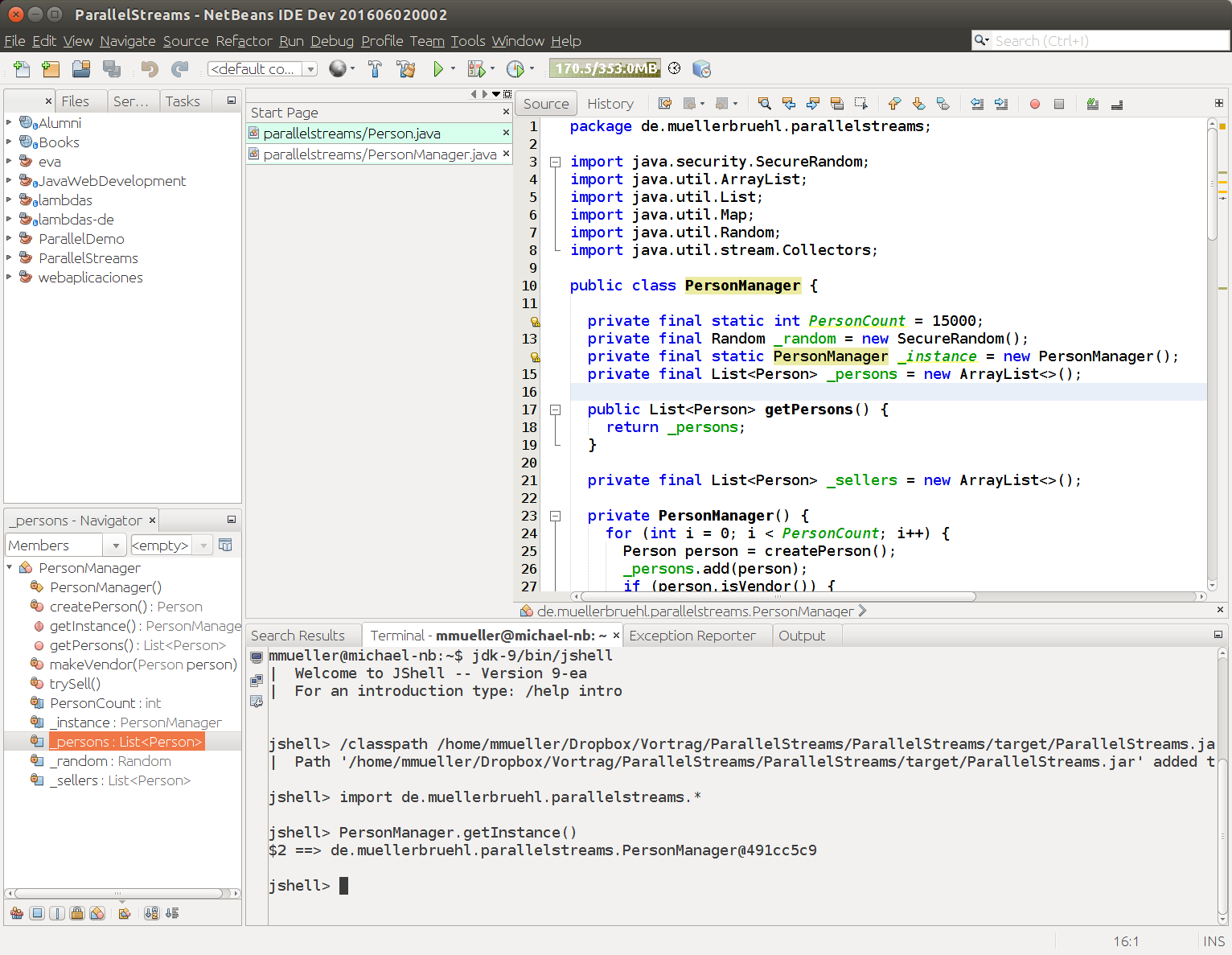Image resolution: width=1232 pixels, height=955 pixels.
Task: Toggle a breakpoint with the red circle icon
Action: [x=1034, y=104]
